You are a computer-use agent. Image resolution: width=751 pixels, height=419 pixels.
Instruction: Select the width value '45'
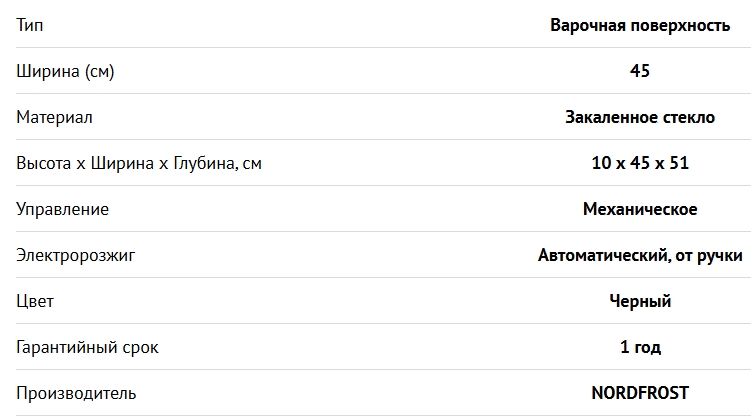click(x=640, y=71)
